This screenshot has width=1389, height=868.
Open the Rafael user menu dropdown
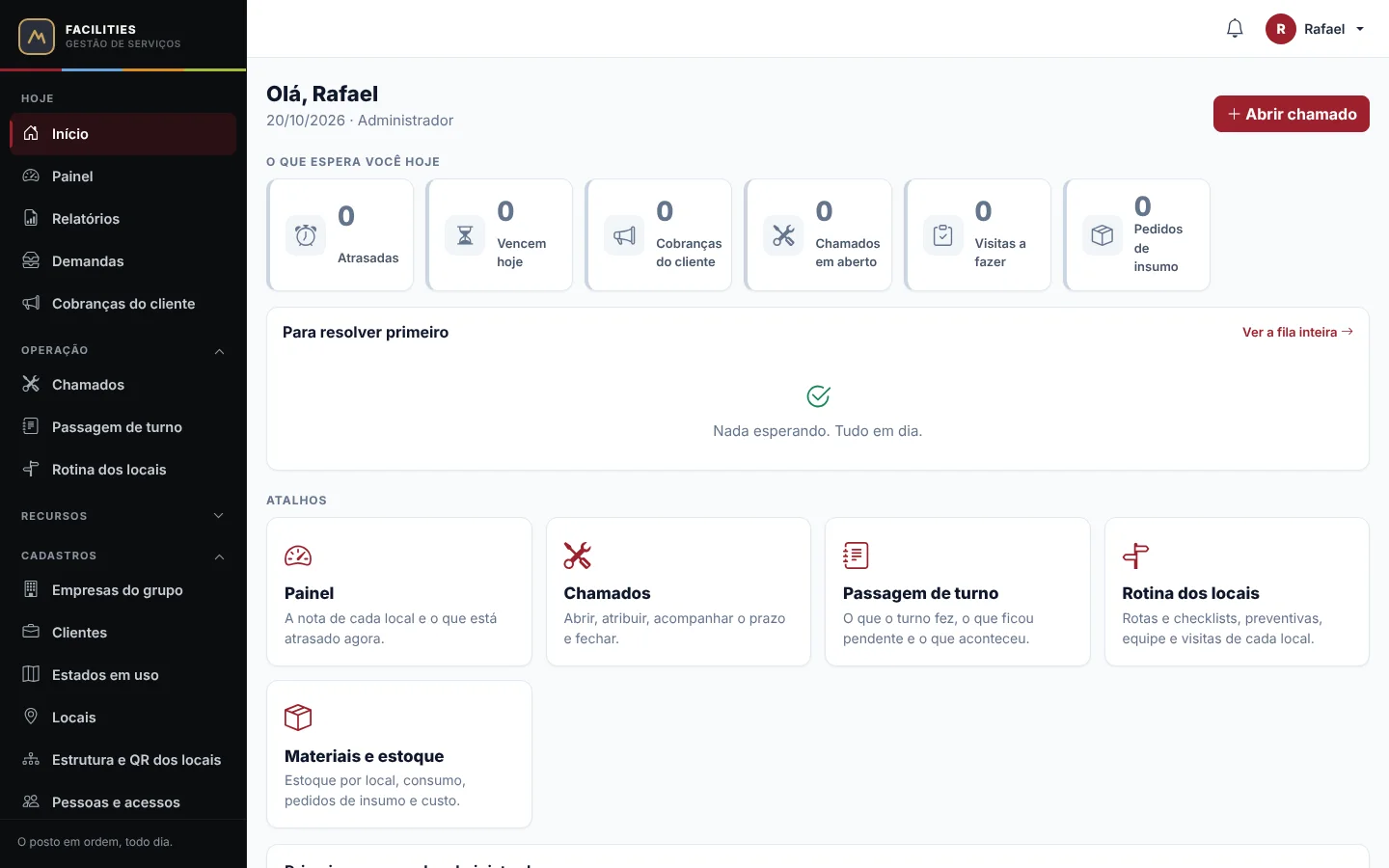tap(1317, 29)
